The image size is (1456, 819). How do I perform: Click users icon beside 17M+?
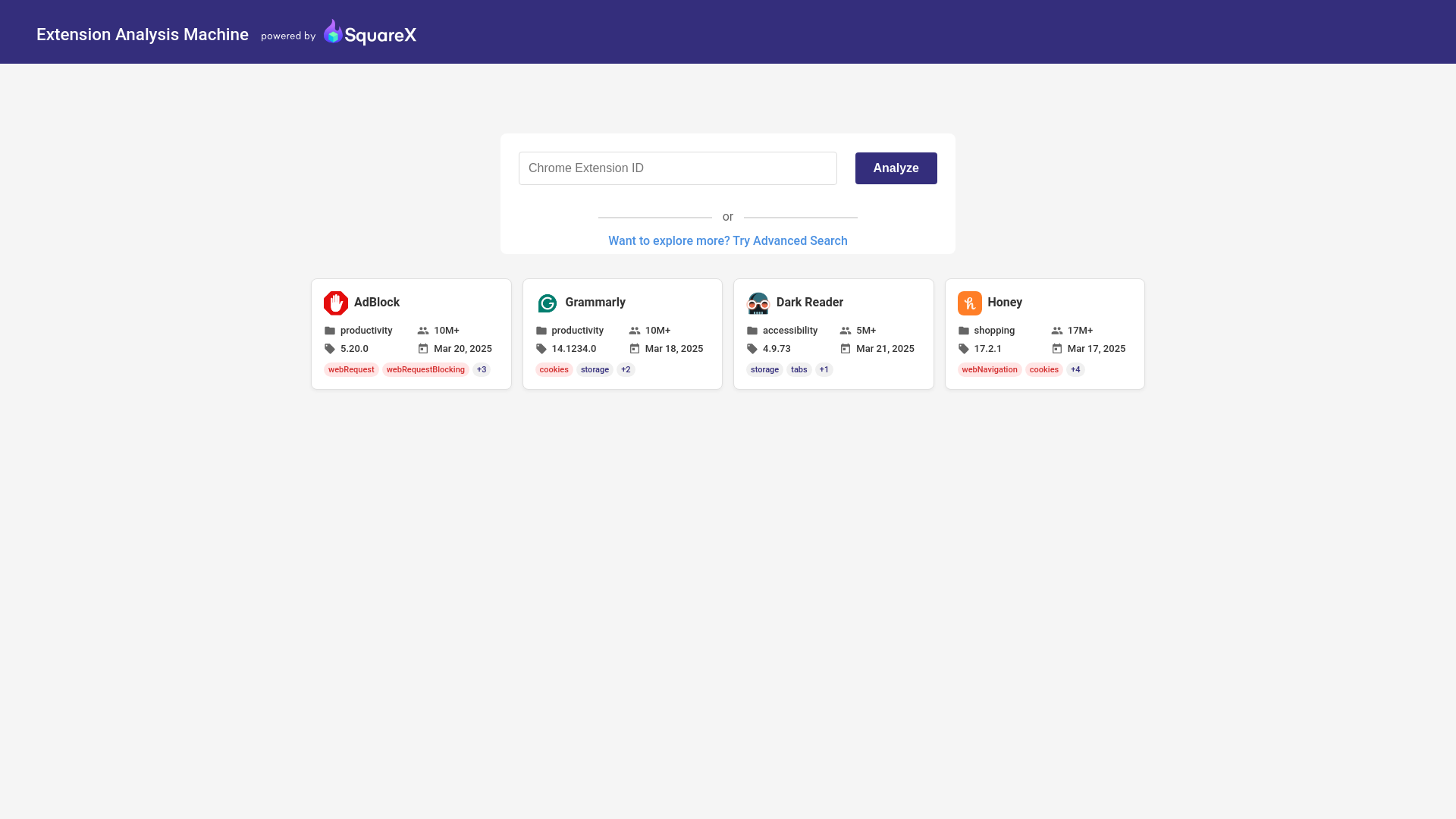tap(1057, 331)
